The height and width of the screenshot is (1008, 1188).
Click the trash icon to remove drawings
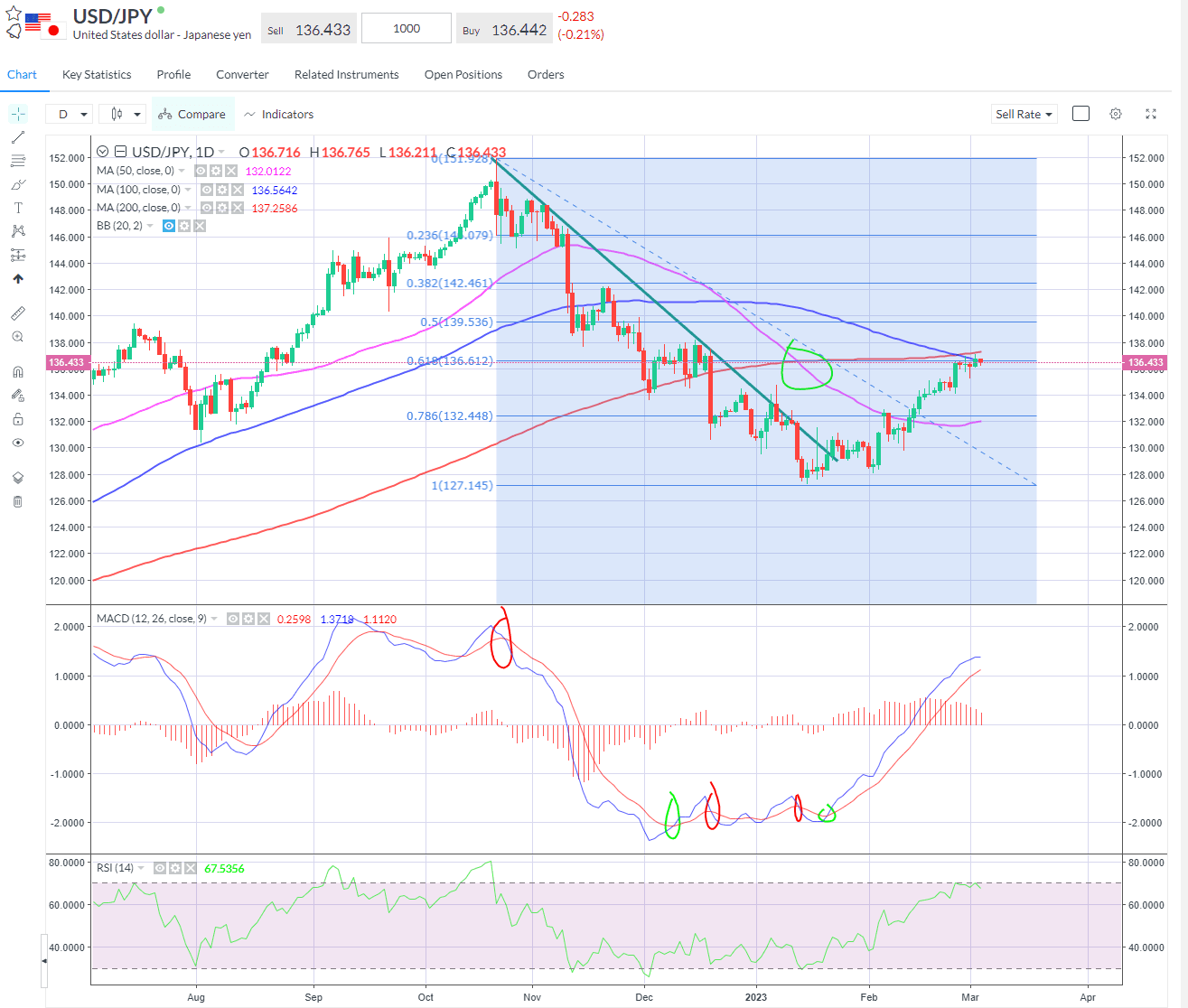(18, 501)
